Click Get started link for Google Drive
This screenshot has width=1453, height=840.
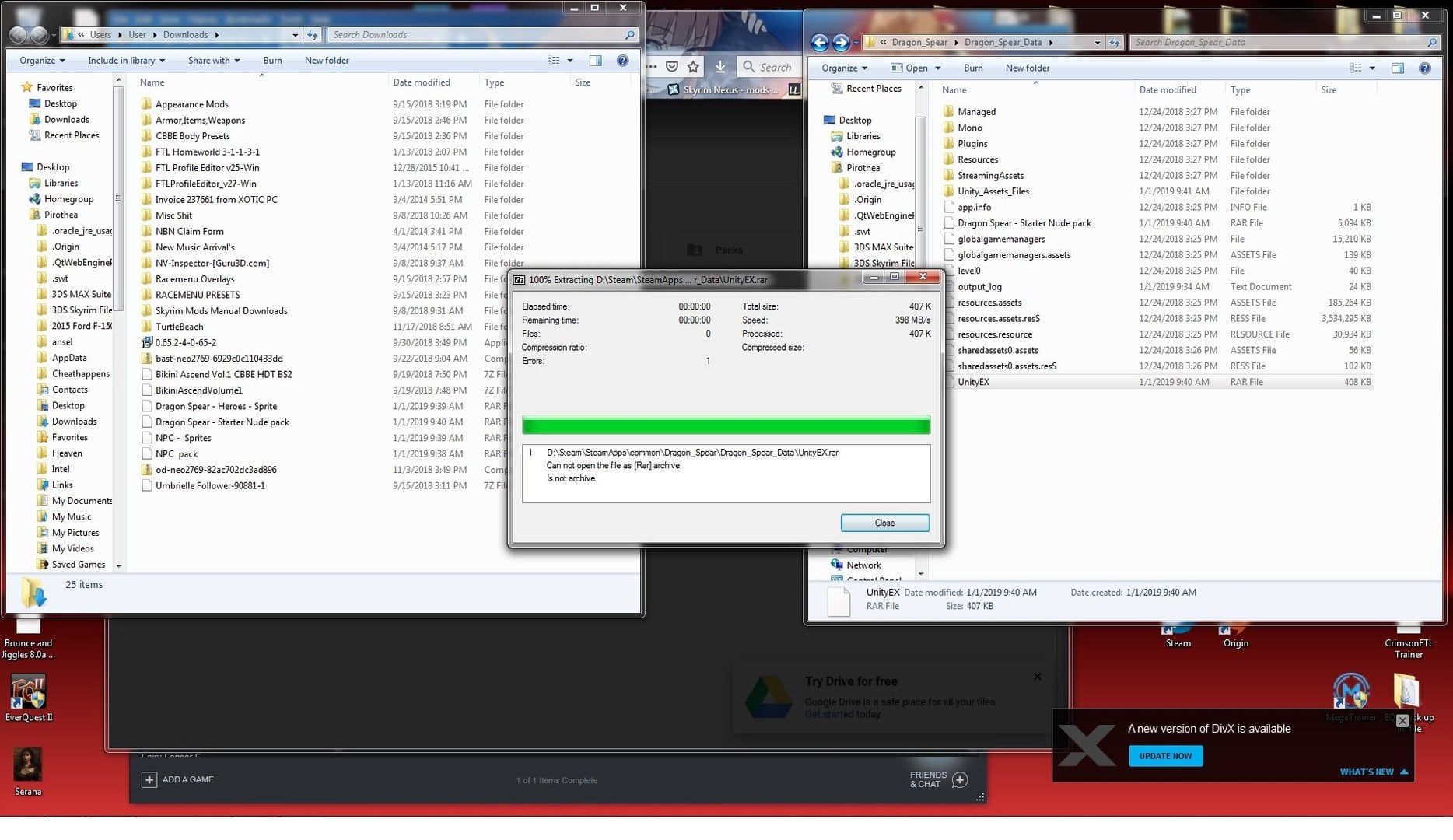click(x=828, y=714)
